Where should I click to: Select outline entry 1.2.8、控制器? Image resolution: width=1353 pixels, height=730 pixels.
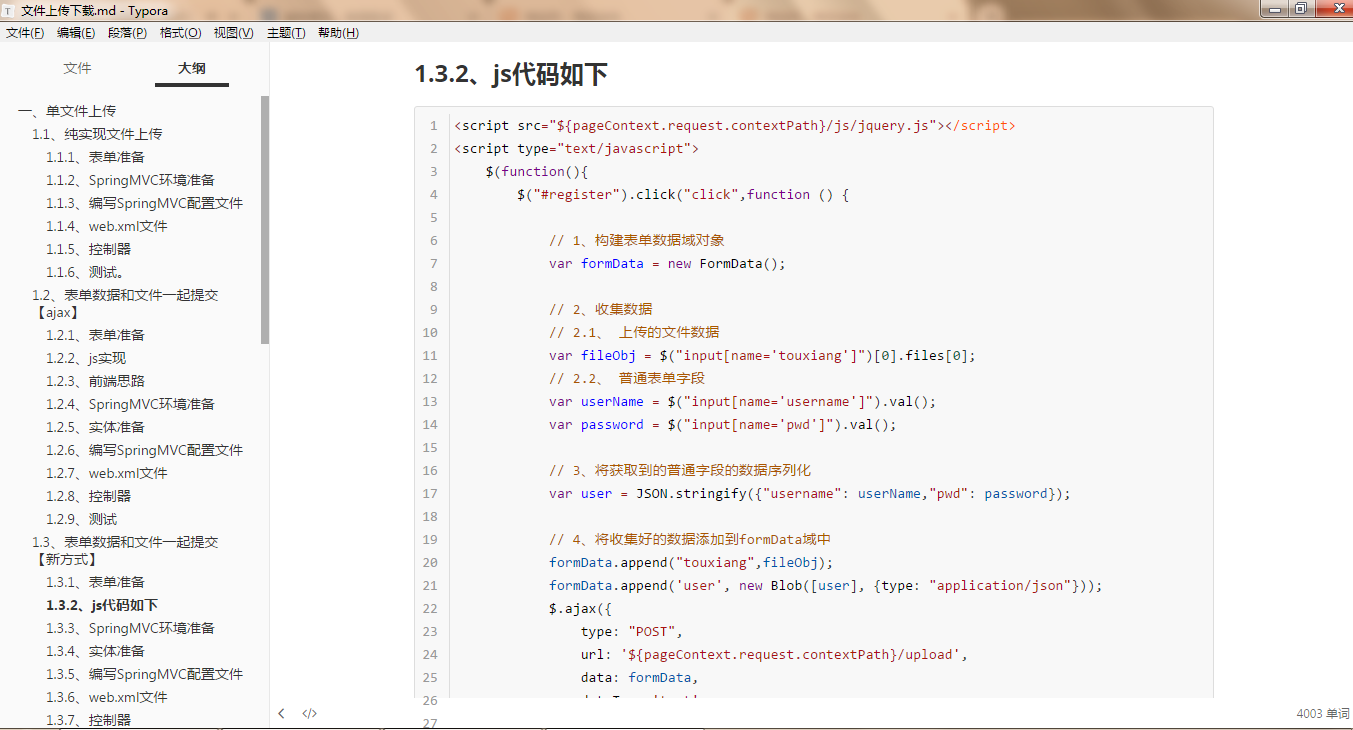coord(88,496)
